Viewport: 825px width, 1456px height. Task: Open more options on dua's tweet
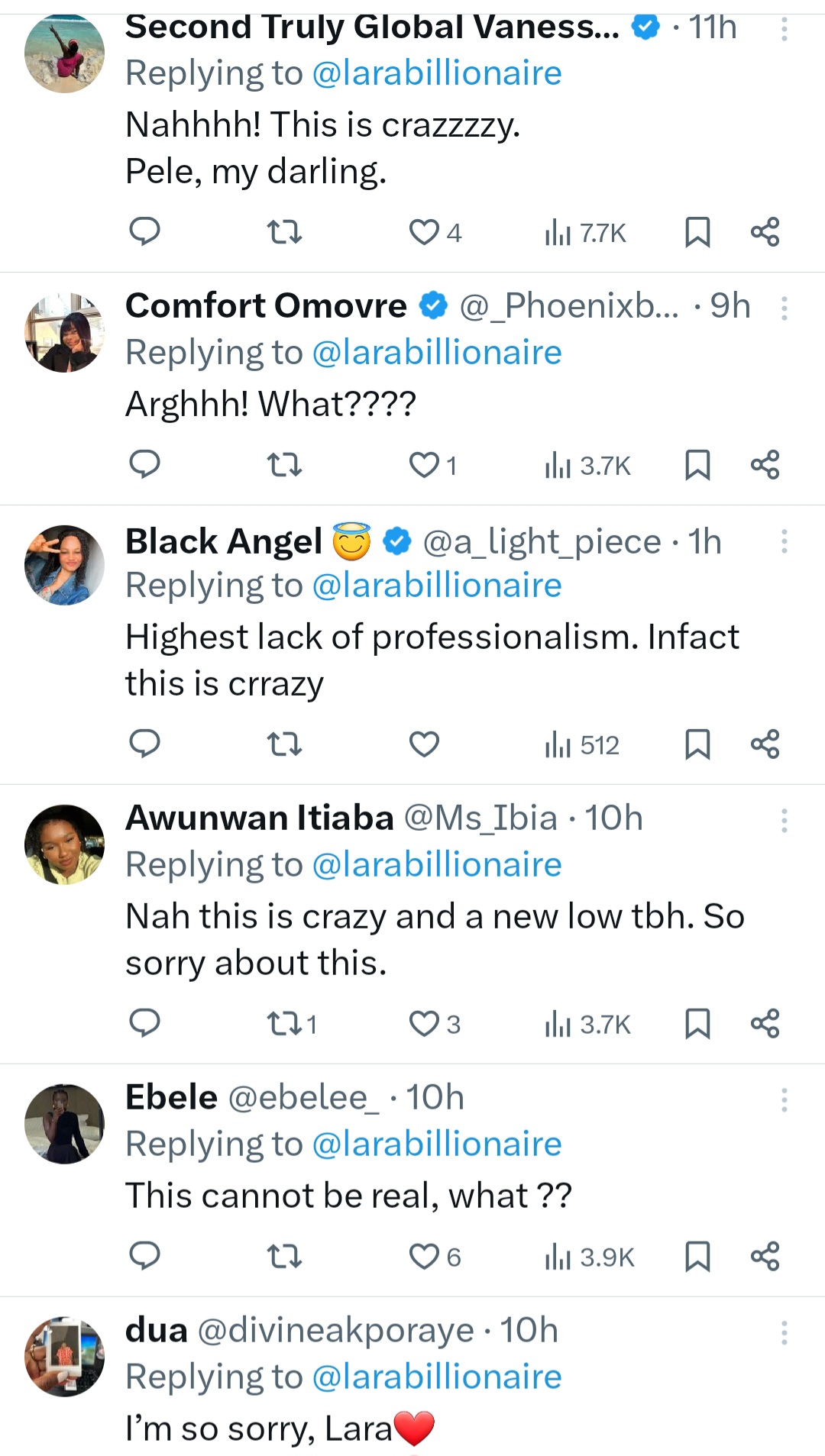784,1332
